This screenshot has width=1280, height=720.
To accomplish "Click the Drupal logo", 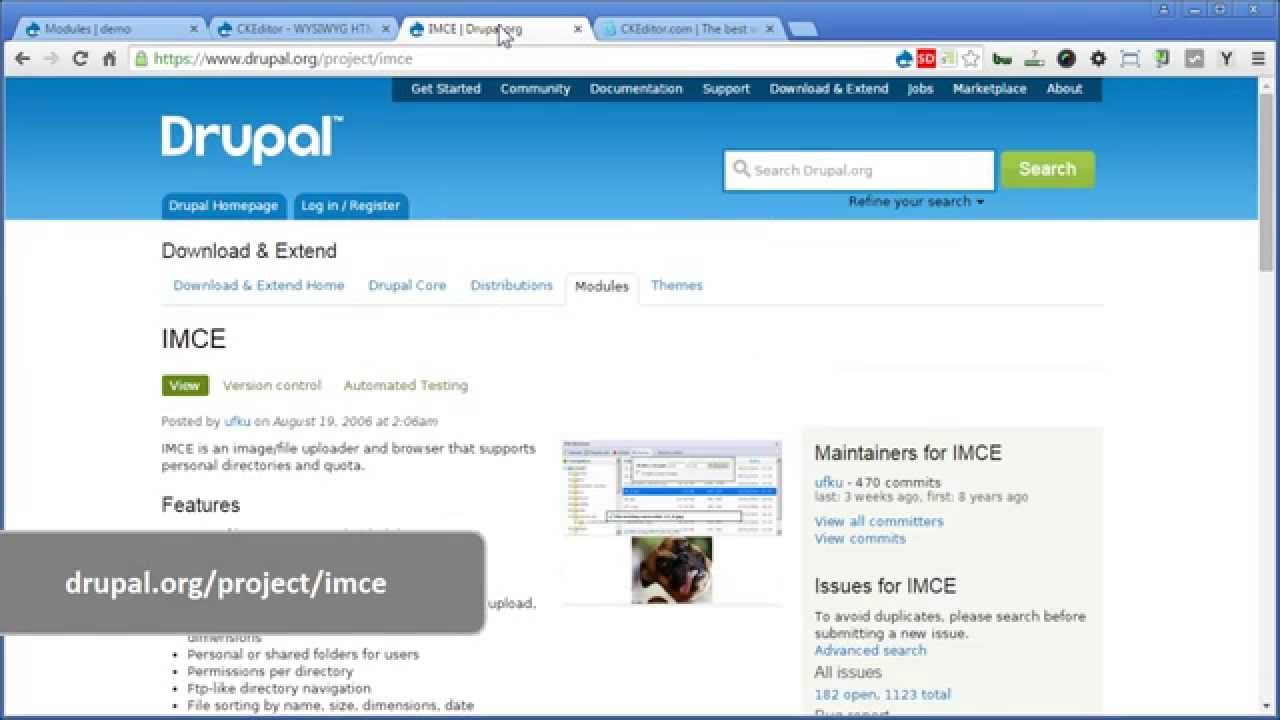I will coord(252,139).
